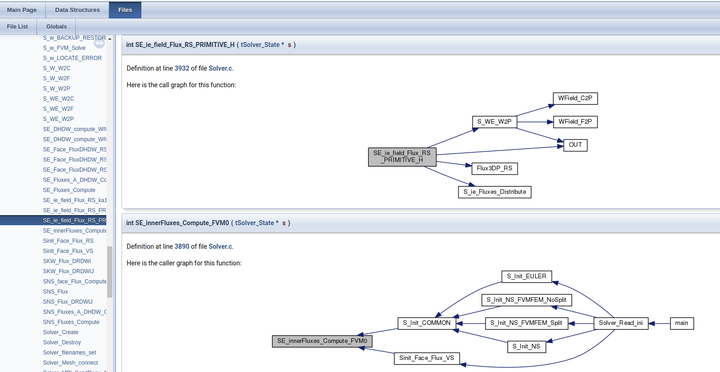Open Solver.c link beside line 3890
This screenshot has width=720, height=372.
[221, 247]
